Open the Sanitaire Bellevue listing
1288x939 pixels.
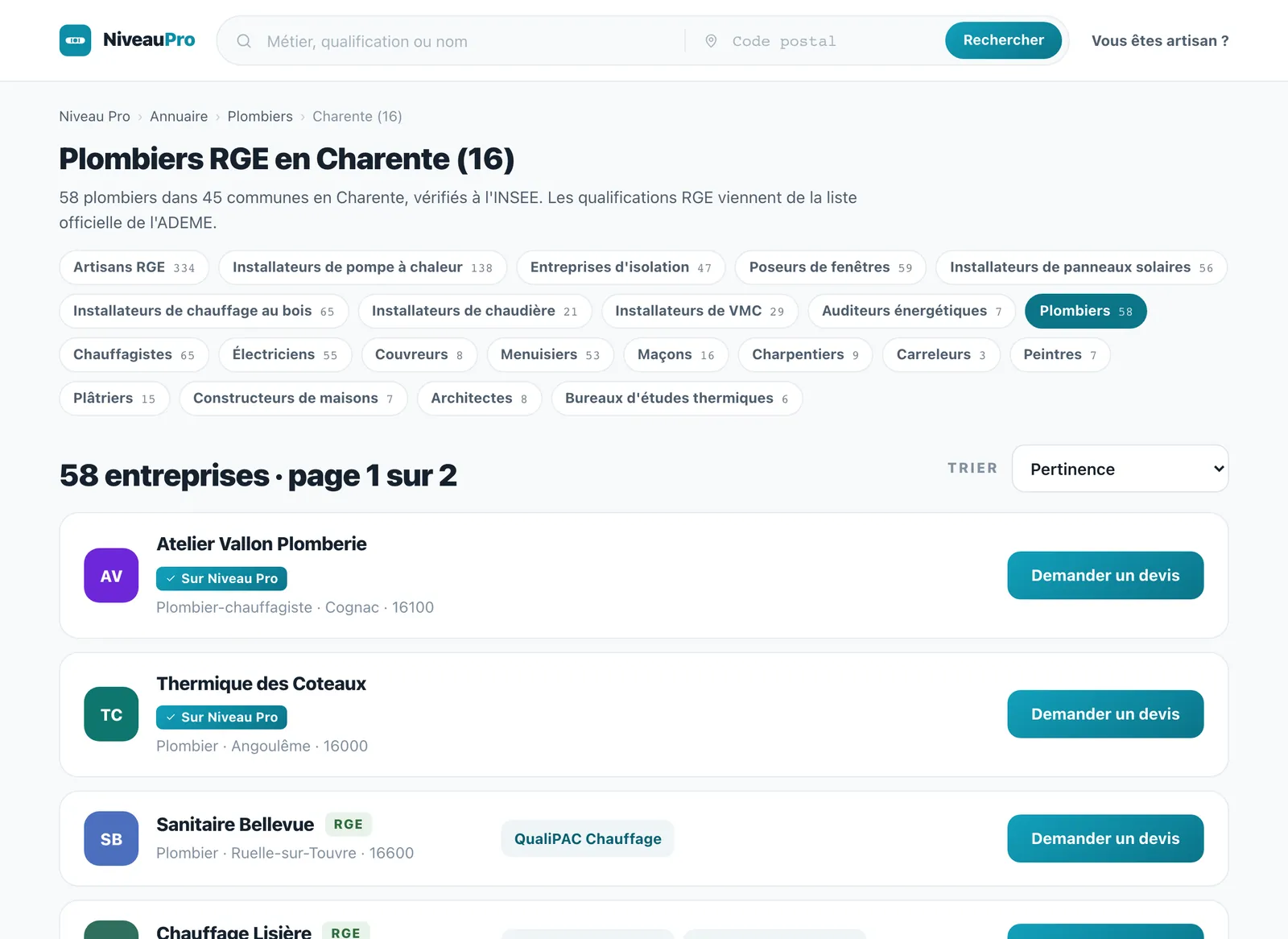click(x=235, y=824)
